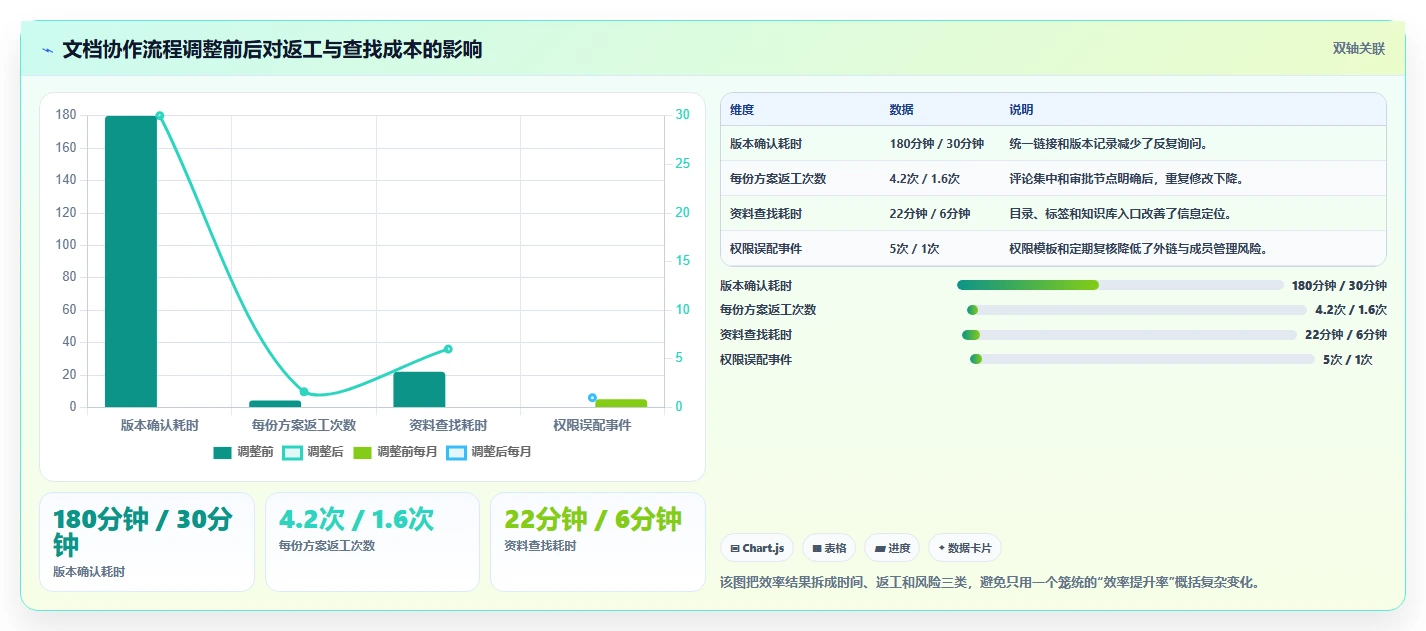Click the 维度 column header
The height and width of the screenshot is (631, 1426).
click(x=742, y=110)
